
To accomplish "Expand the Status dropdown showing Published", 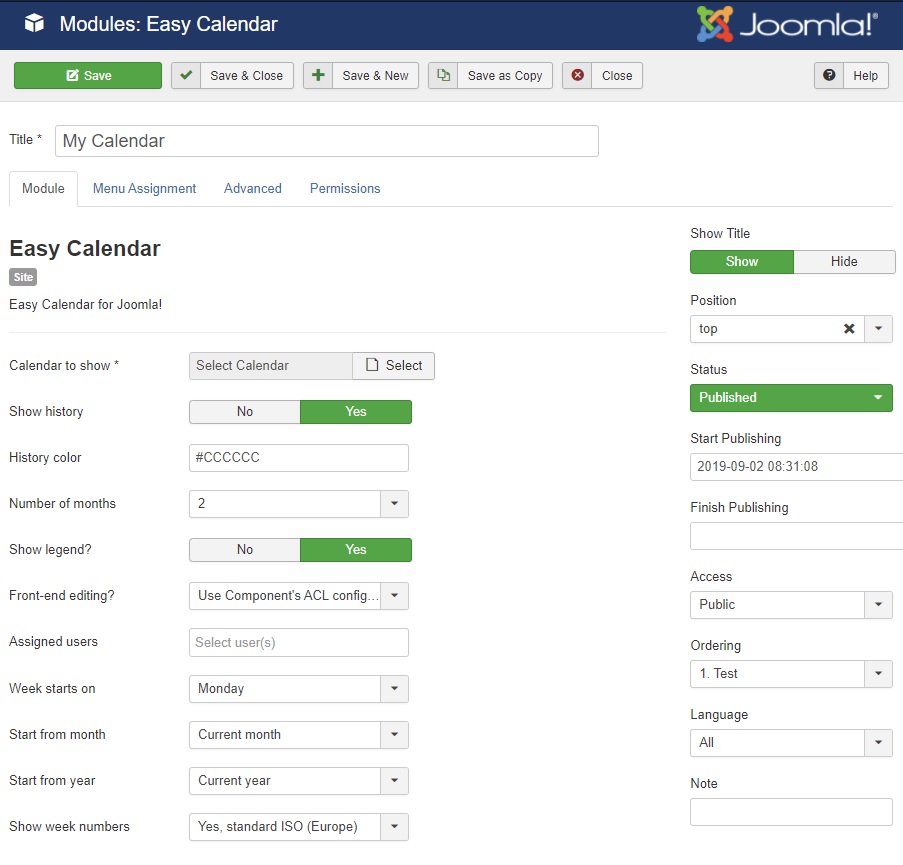I will point(791,398).
